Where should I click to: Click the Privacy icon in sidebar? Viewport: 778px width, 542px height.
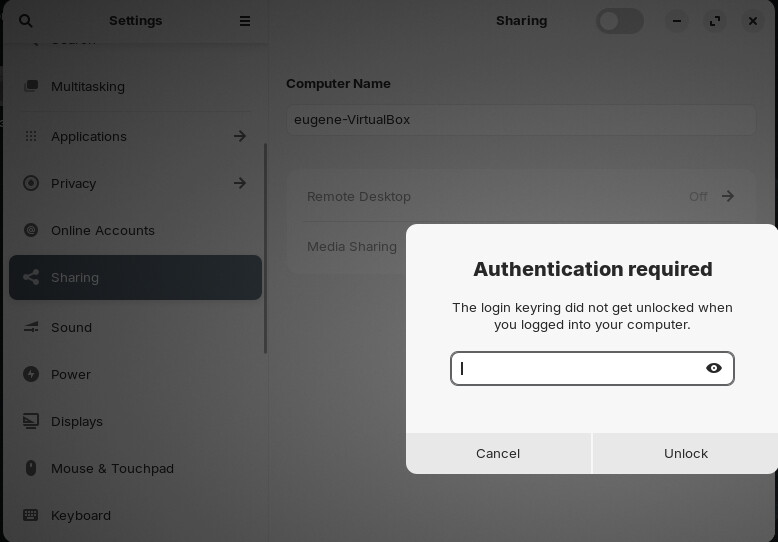[x=31, y=183]
